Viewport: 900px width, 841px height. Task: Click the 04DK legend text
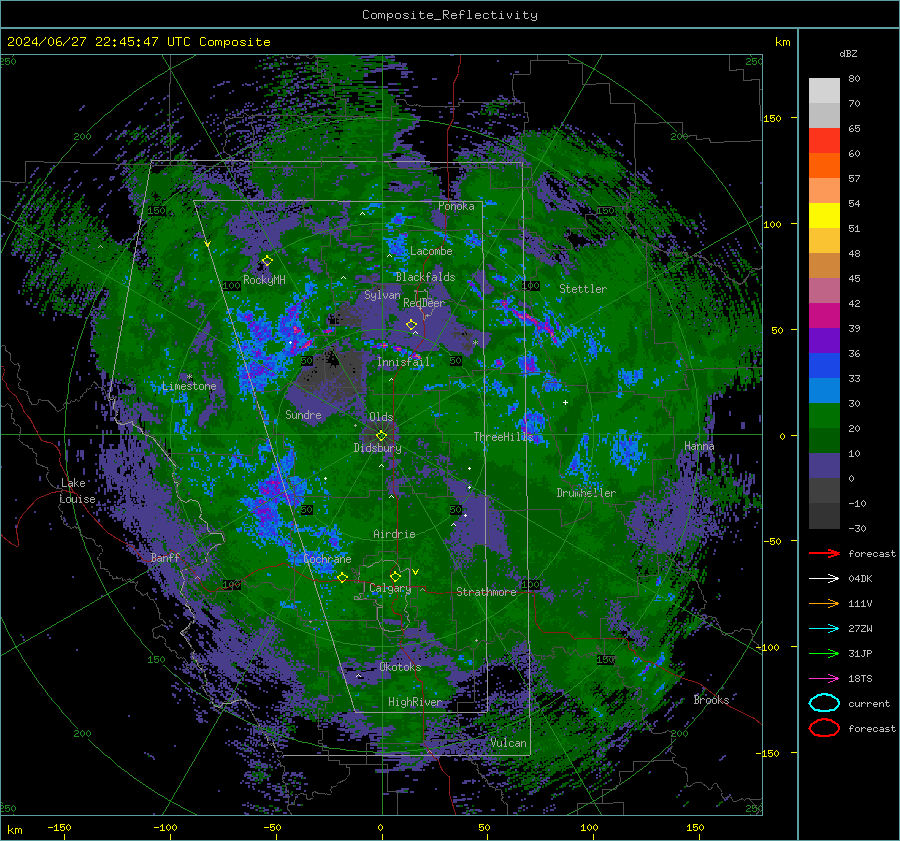[x=860, y=579]
